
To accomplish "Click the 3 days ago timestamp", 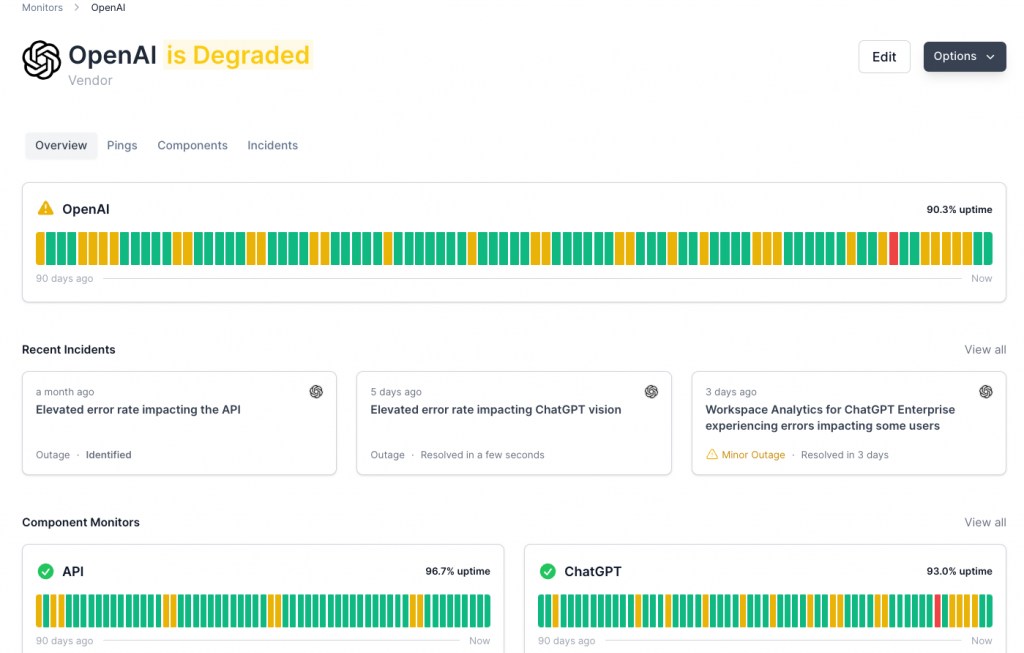I will click(x=731, y=392).
